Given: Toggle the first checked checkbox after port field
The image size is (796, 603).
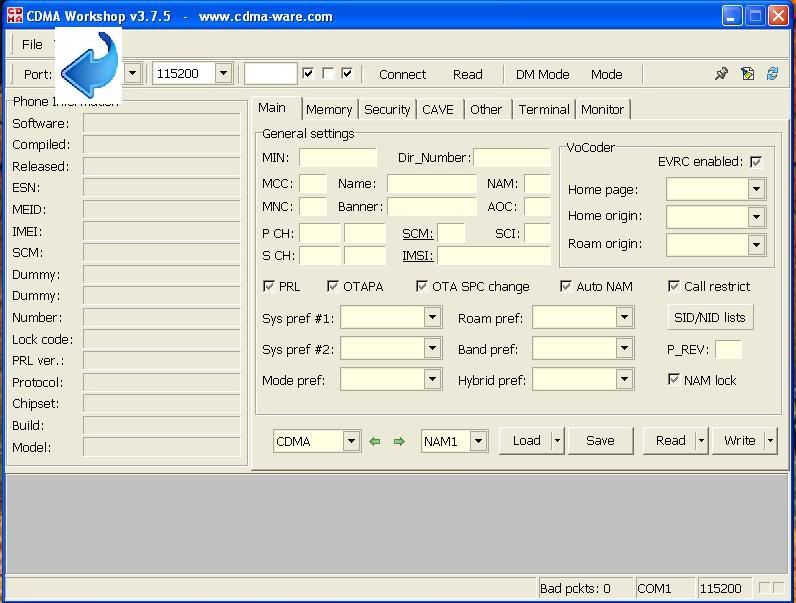Looking at the screenshot, I should pyautogui.click(x=308, y=74).
